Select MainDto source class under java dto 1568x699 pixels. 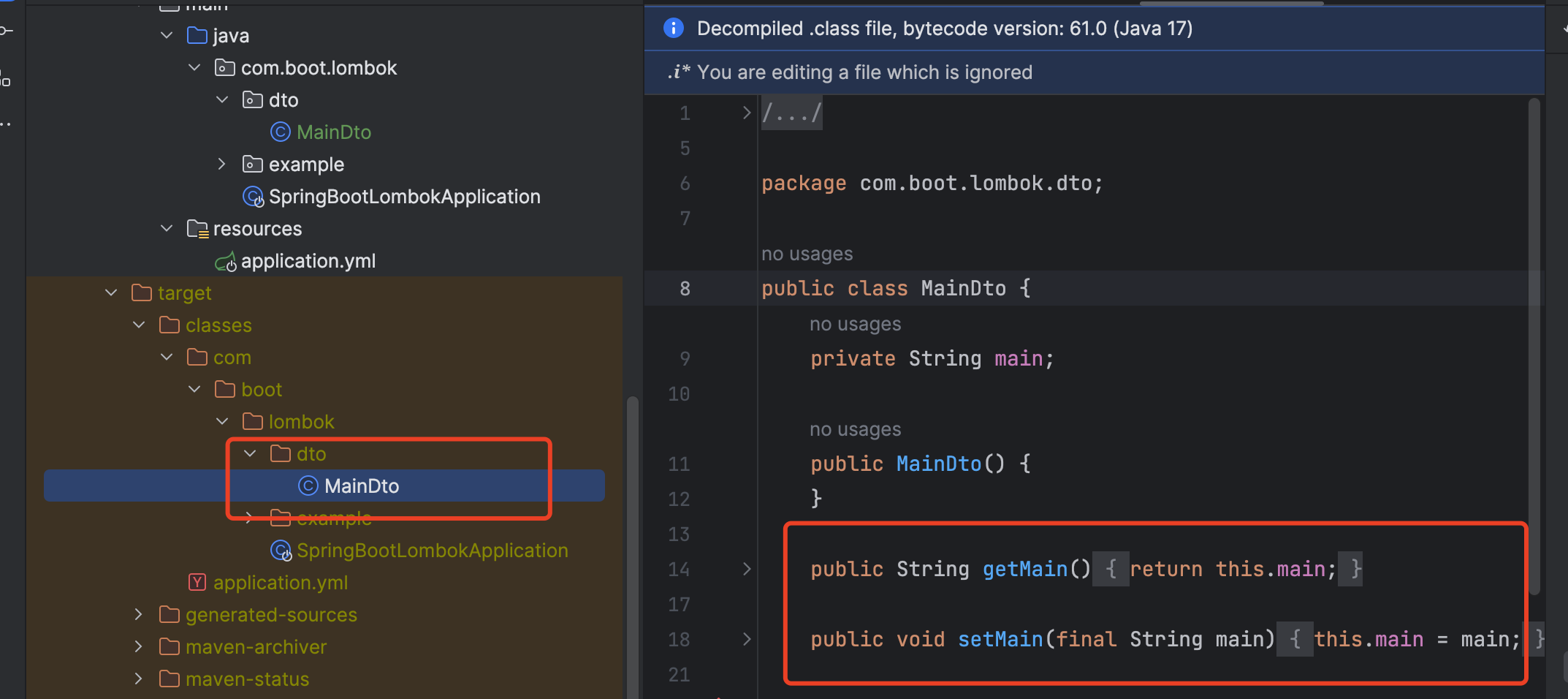(x=334, y=132)
